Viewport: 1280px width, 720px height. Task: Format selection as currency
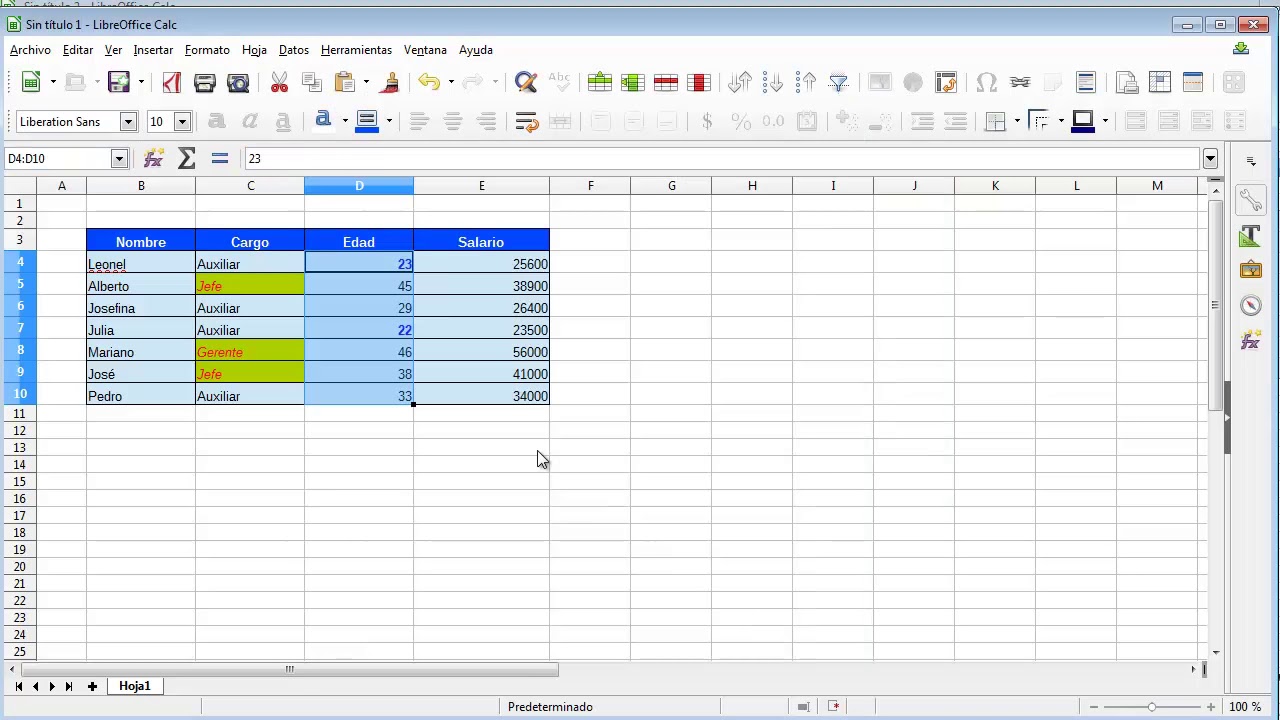(707, 121)
